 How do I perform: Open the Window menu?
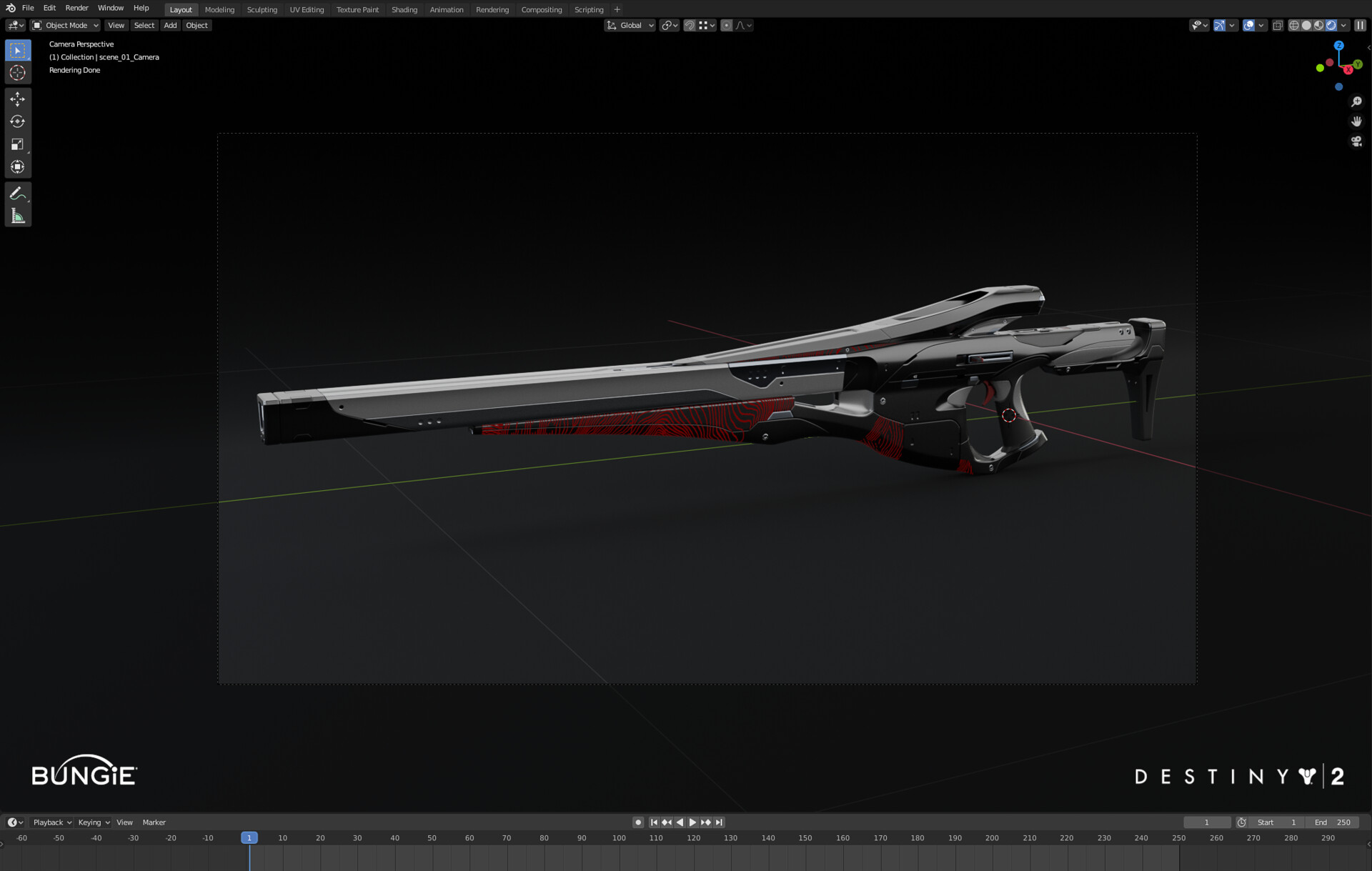[x=110, y=8]
